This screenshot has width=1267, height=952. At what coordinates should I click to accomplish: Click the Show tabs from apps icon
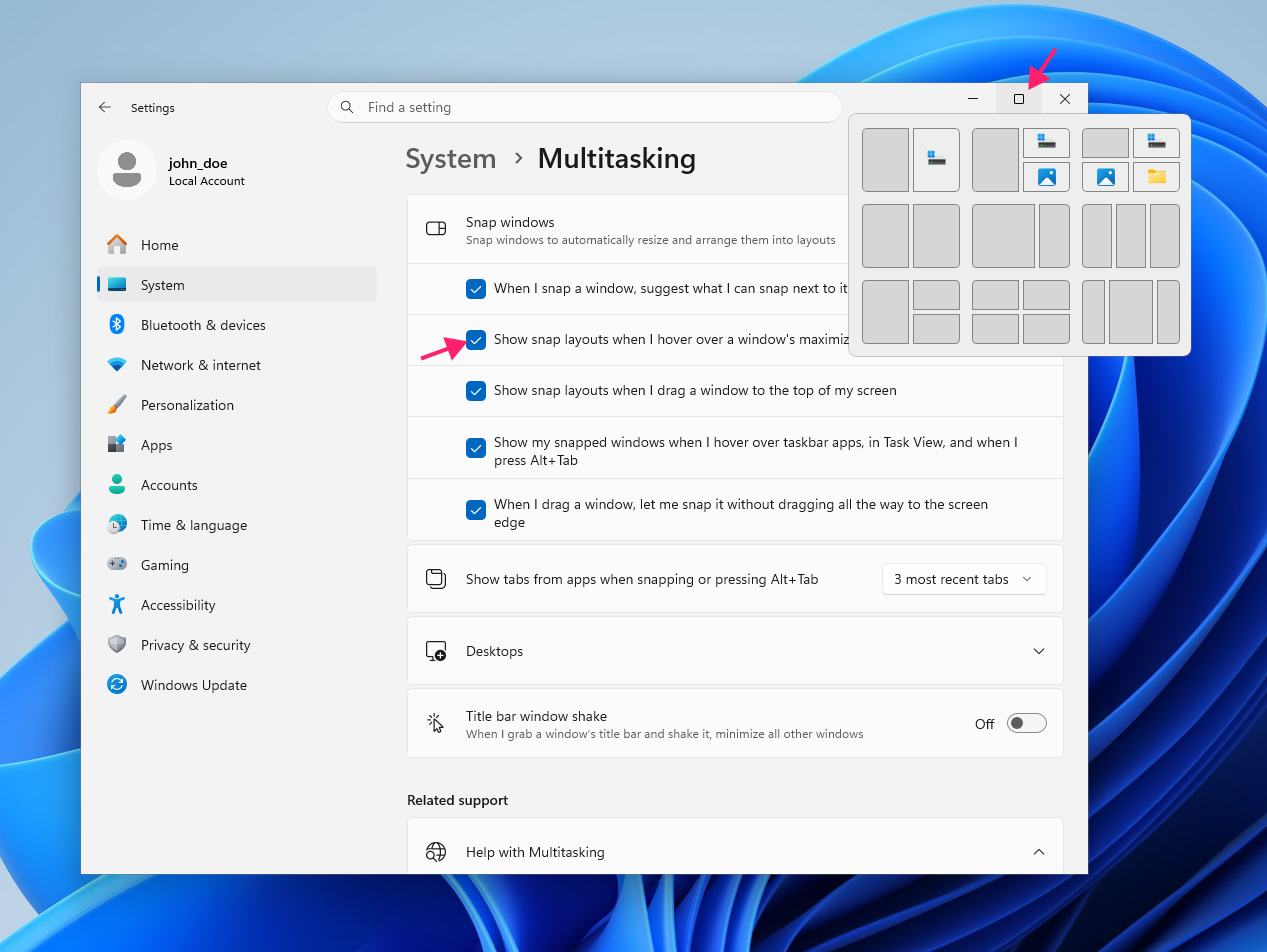click(436, 579)
